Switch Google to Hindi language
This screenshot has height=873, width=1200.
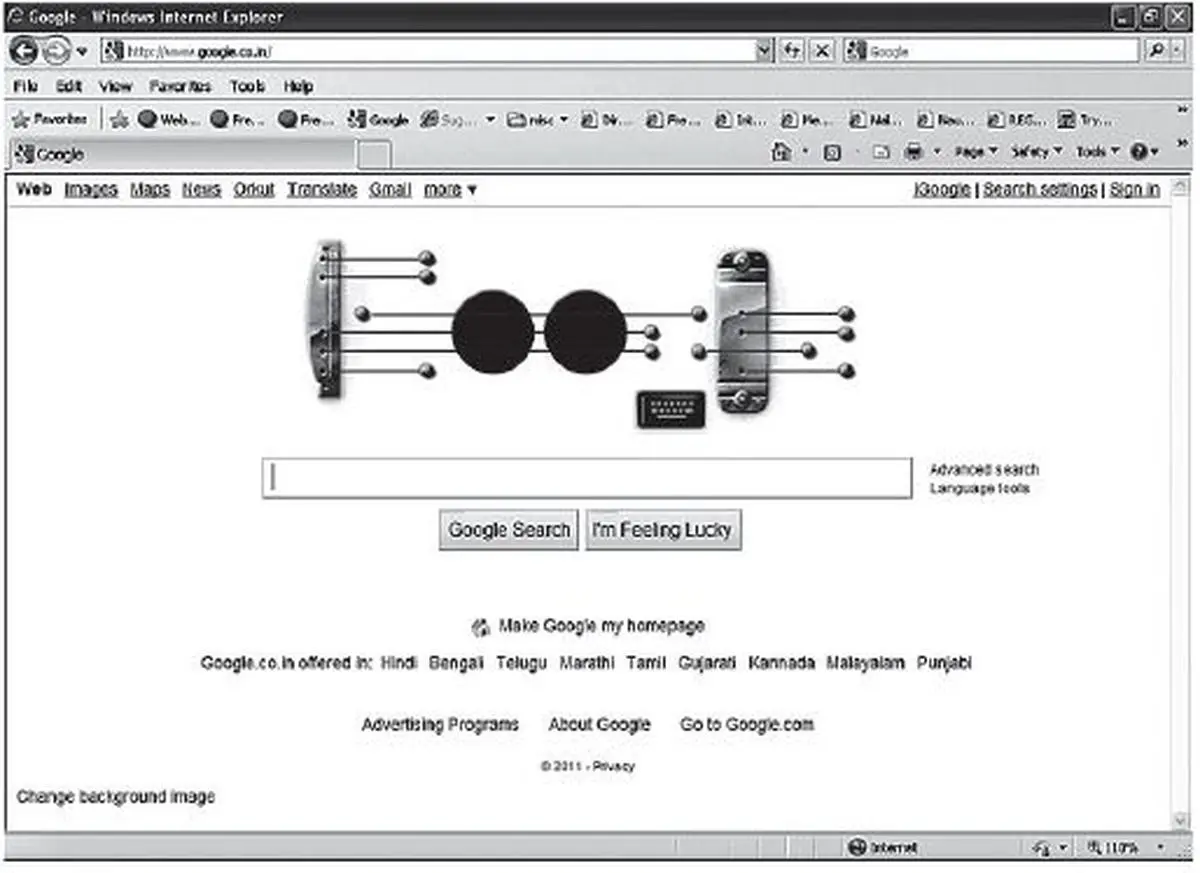(x=399, y=663)
